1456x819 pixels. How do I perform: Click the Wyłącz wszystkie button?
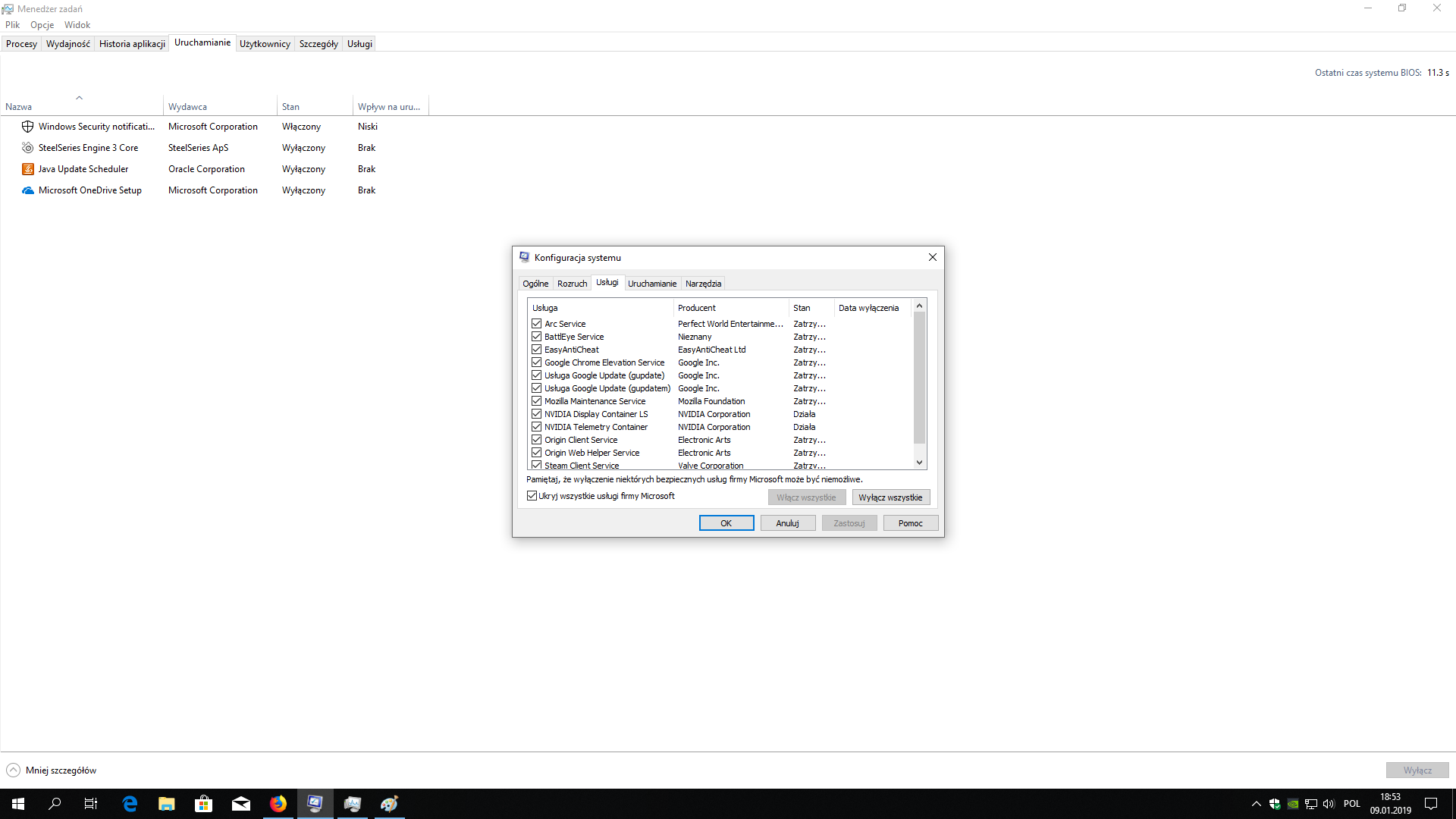click(x=891, y=497)
